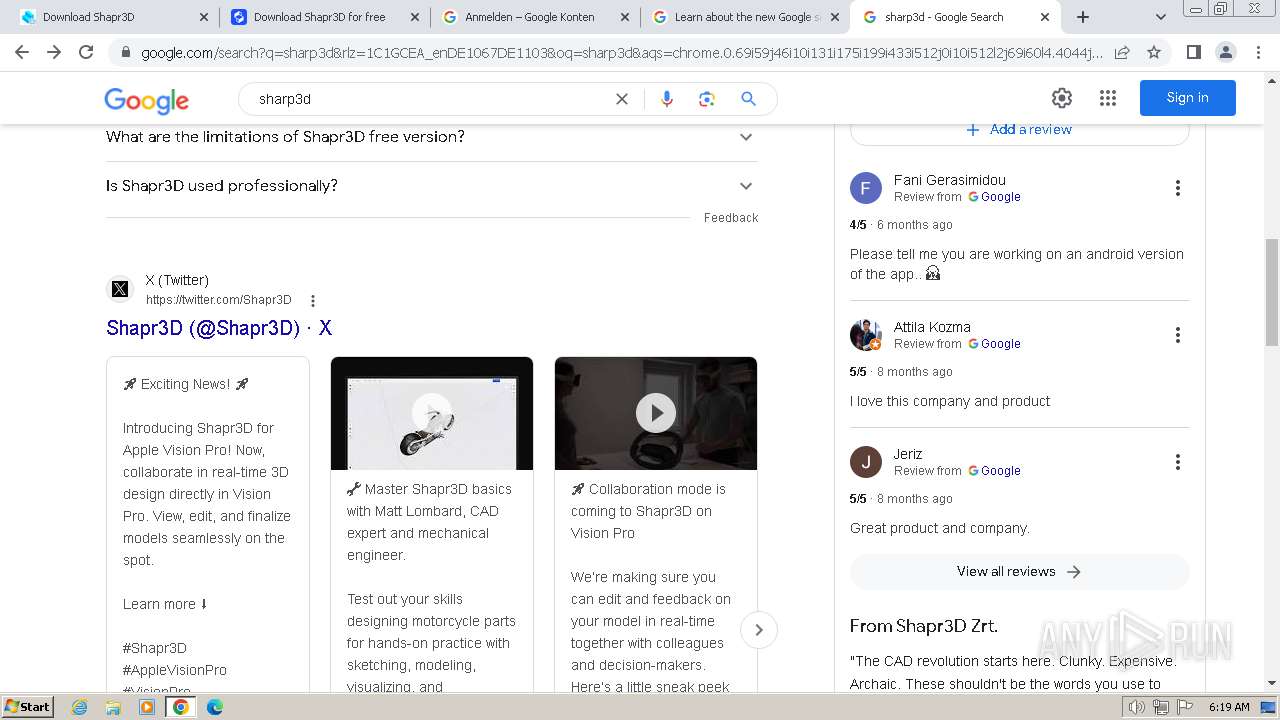Close the 'sharp3d - Google Search' tab
The image size is (1280, 720).
pos(1045,17)
